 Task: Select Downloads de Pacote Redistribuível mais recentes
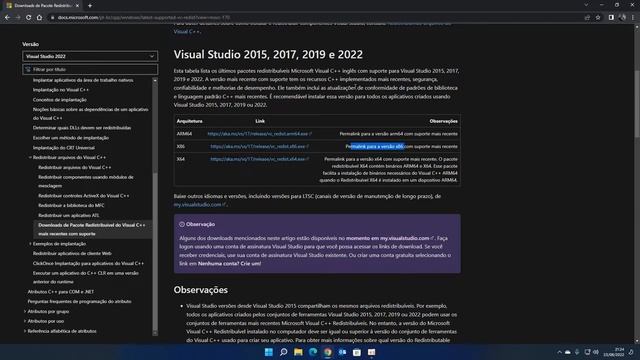tap(92, 229)
